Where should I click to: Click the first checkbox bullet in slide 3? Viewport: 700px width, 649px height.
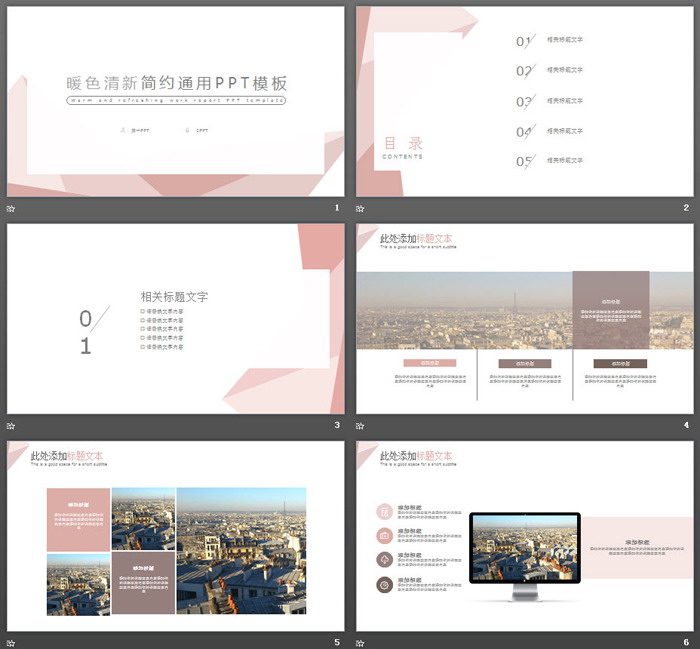(x=143, y=311)
